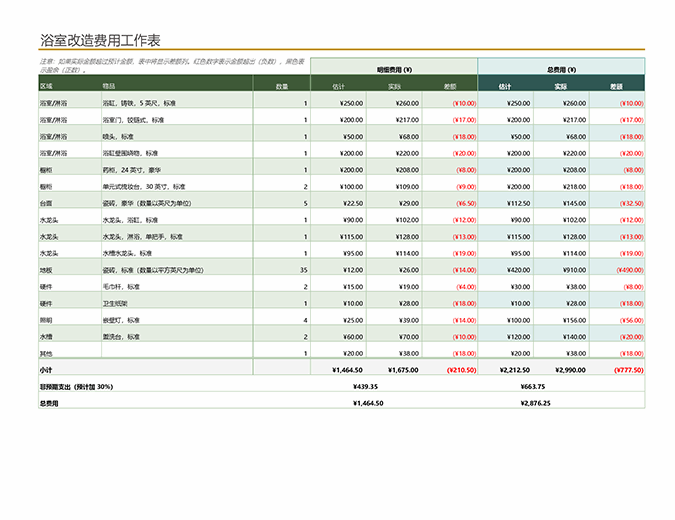Click the ¥22.50 estimated cost cell
This screenshot has width=675, height=520.
point(352,203)
